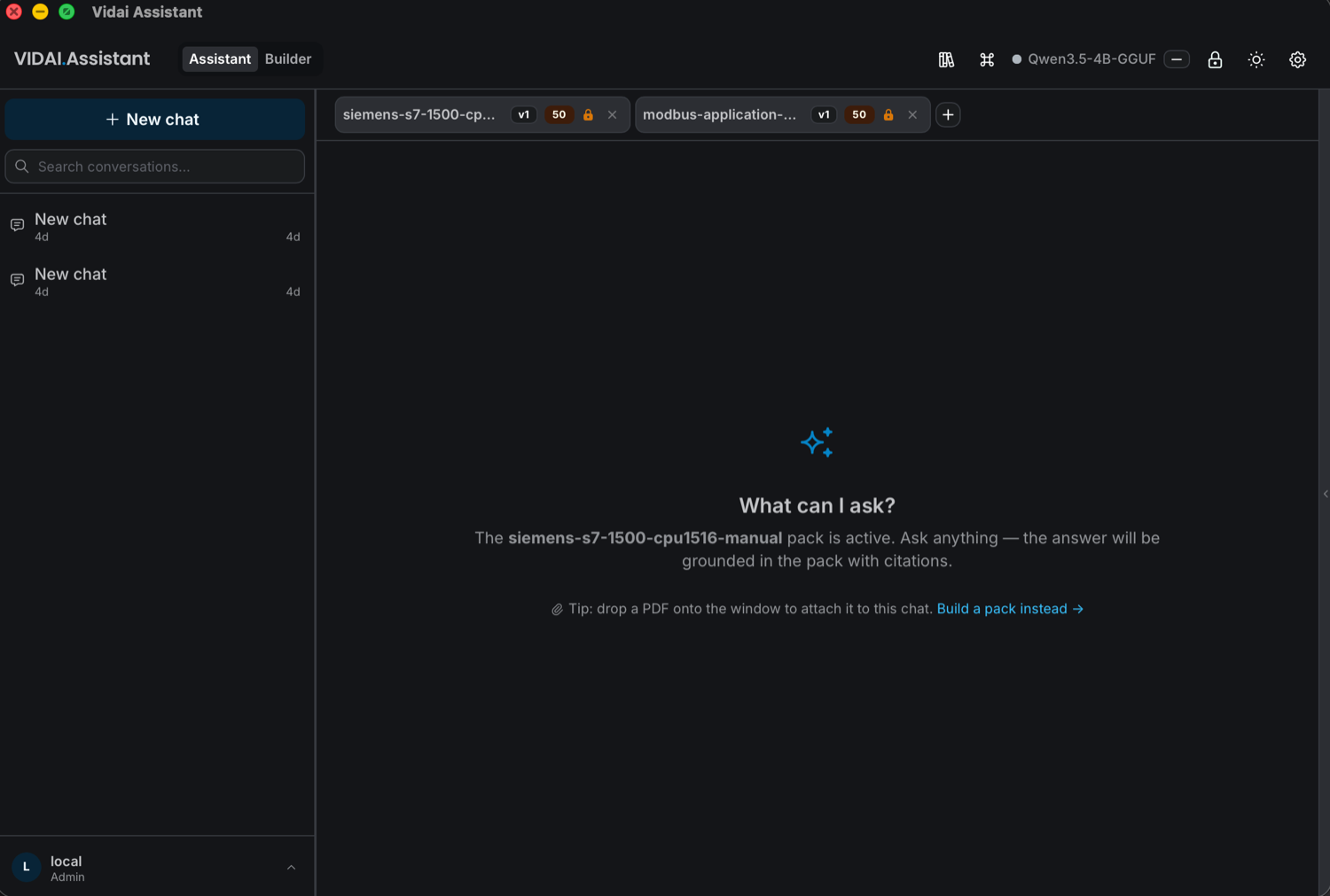Click the green maximize window button

66,12
